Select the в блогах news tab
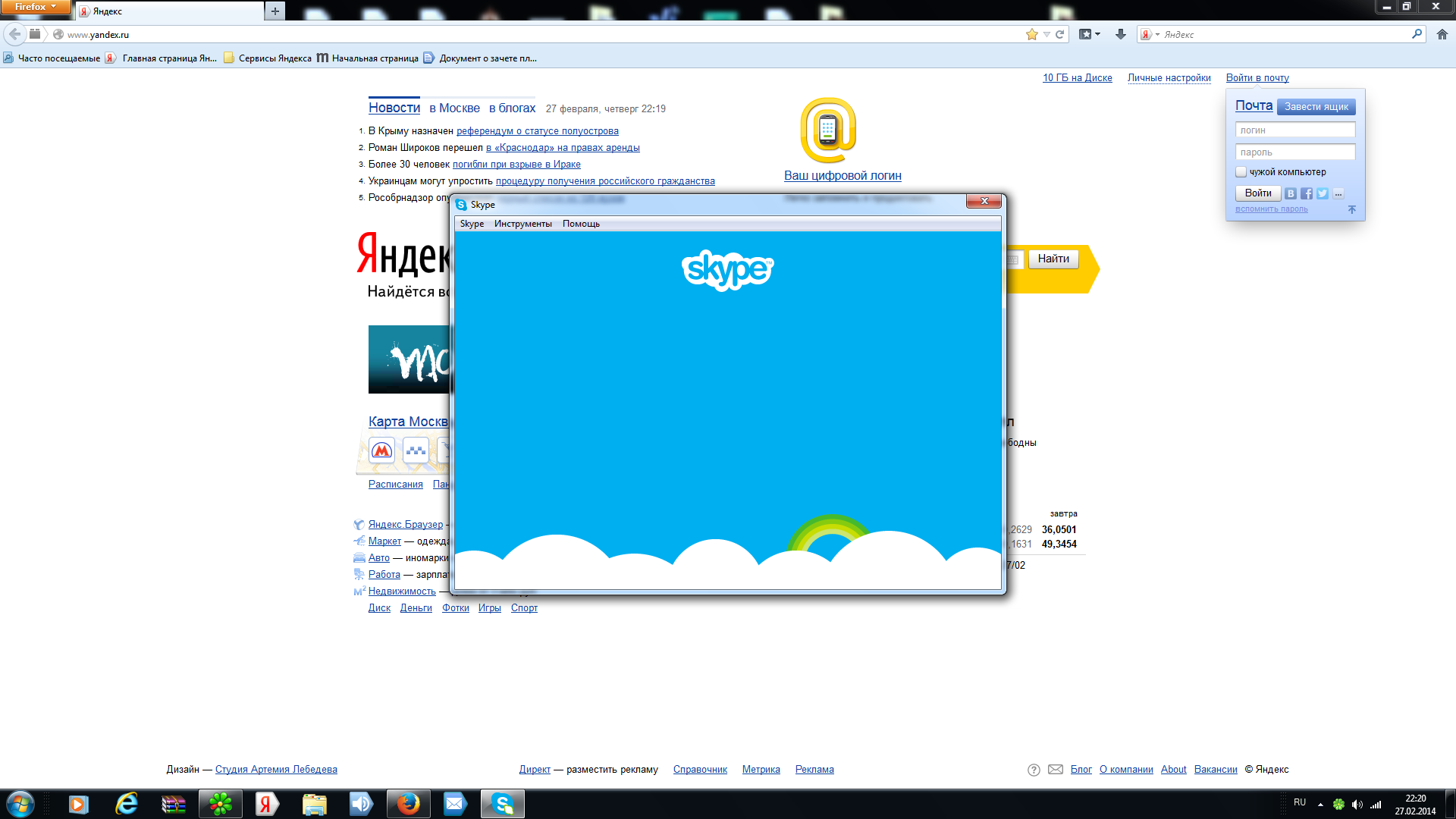Image resolution: width=1456 pixels, height=819 pixels. 512,108
